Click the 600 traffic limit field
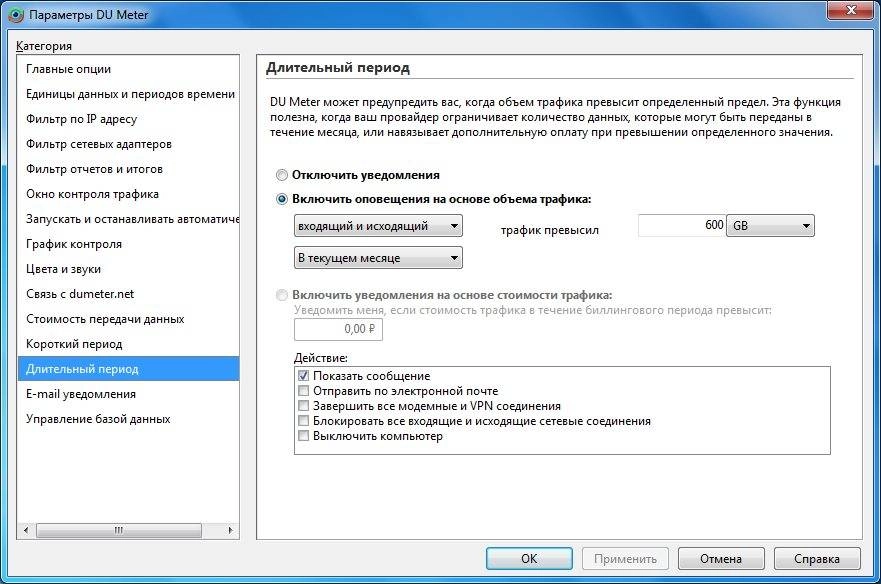Screen dimensions: 881x584 point(682,225)
